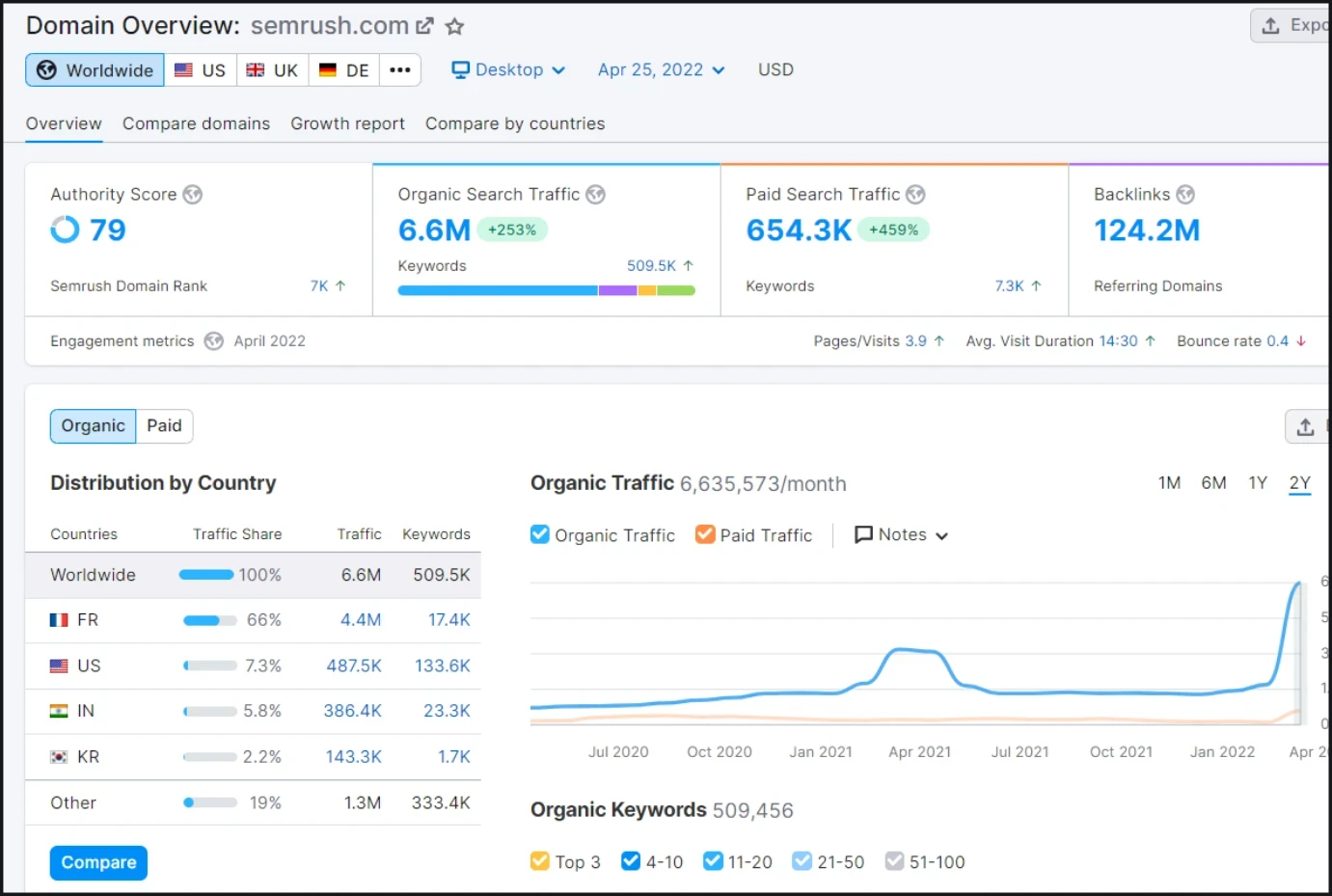Open the Apr 25, 2022 date picker
The width and height of the screenshot is (1332, 896).
point(661,70)
